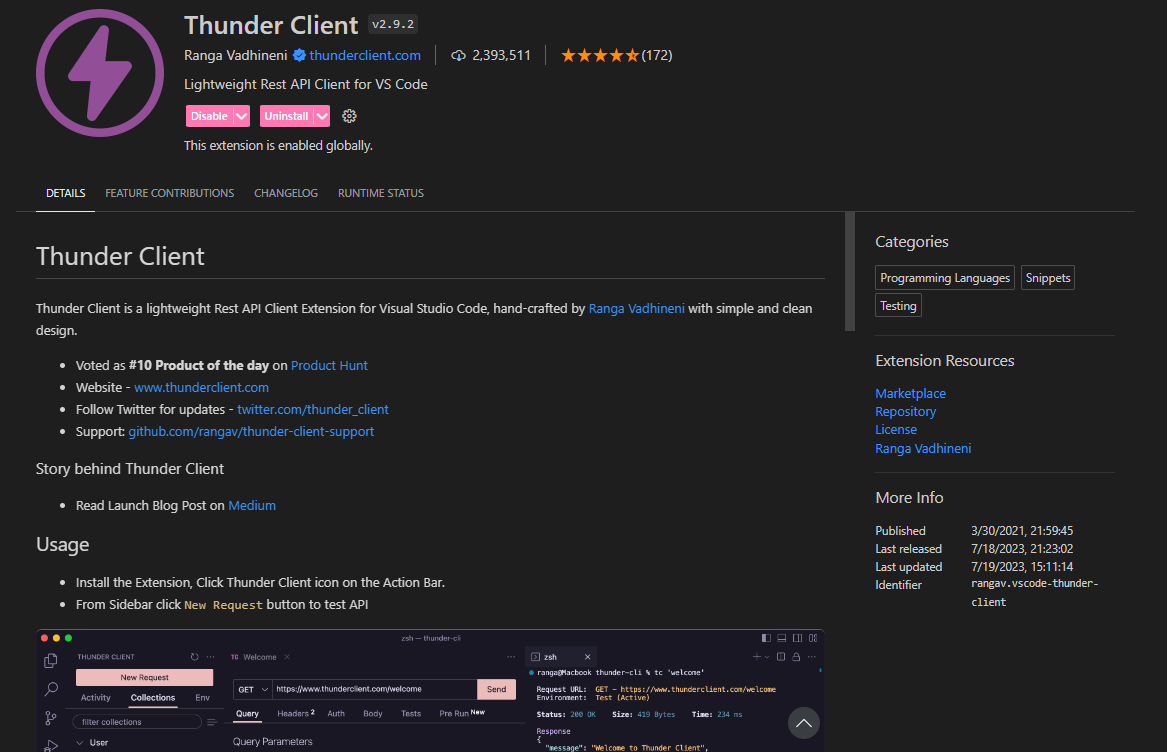
Task: Click the Published date 3/30/2021, 21:59:45
Action: coord(1022,531)
